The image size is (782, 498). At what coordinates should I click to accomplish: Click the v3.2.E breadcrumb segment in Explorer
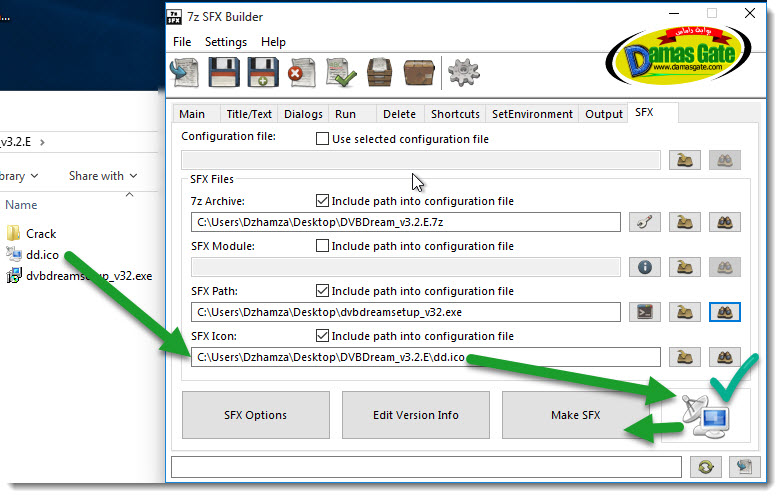[16, 142]
